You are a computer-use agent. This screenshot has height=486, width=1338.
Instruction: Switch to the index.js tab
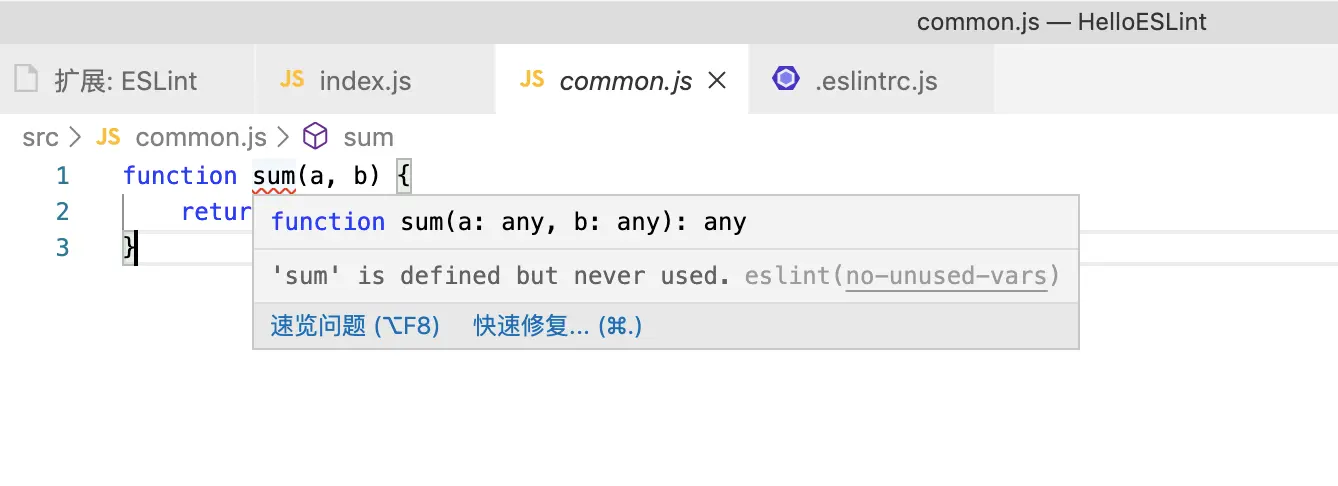click(x=365, y=81)
